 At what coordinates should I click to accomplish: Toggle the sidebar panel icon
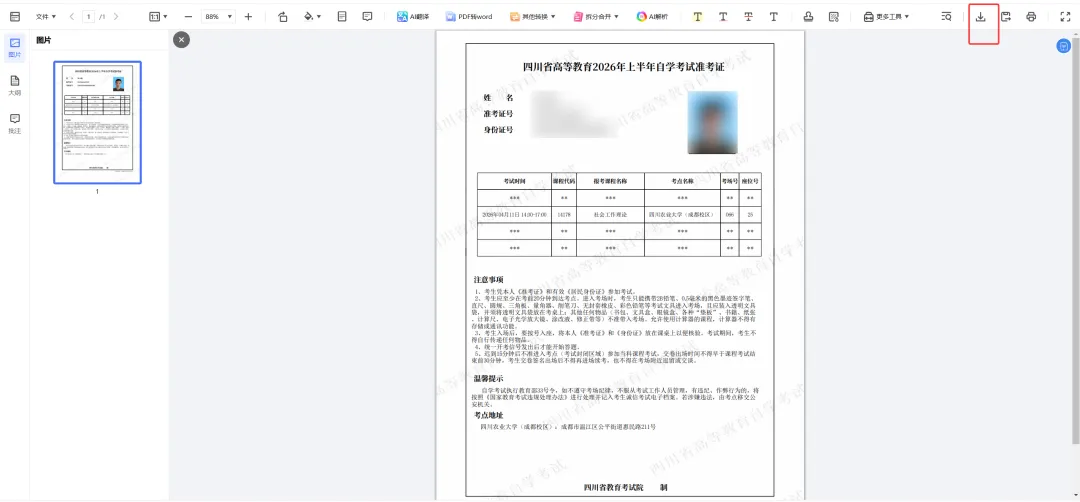coord(15,17)
